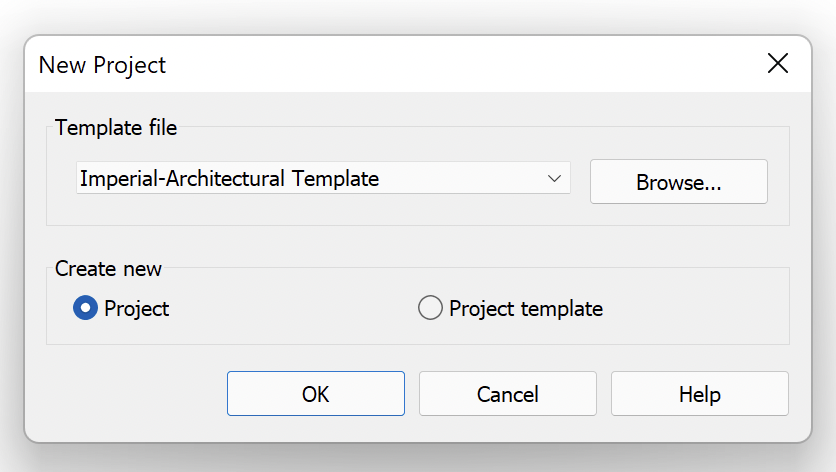The height and width of the screenshot is (472, 836).
Task: Click the 'Project template' option label
Action: pos(526,309)
